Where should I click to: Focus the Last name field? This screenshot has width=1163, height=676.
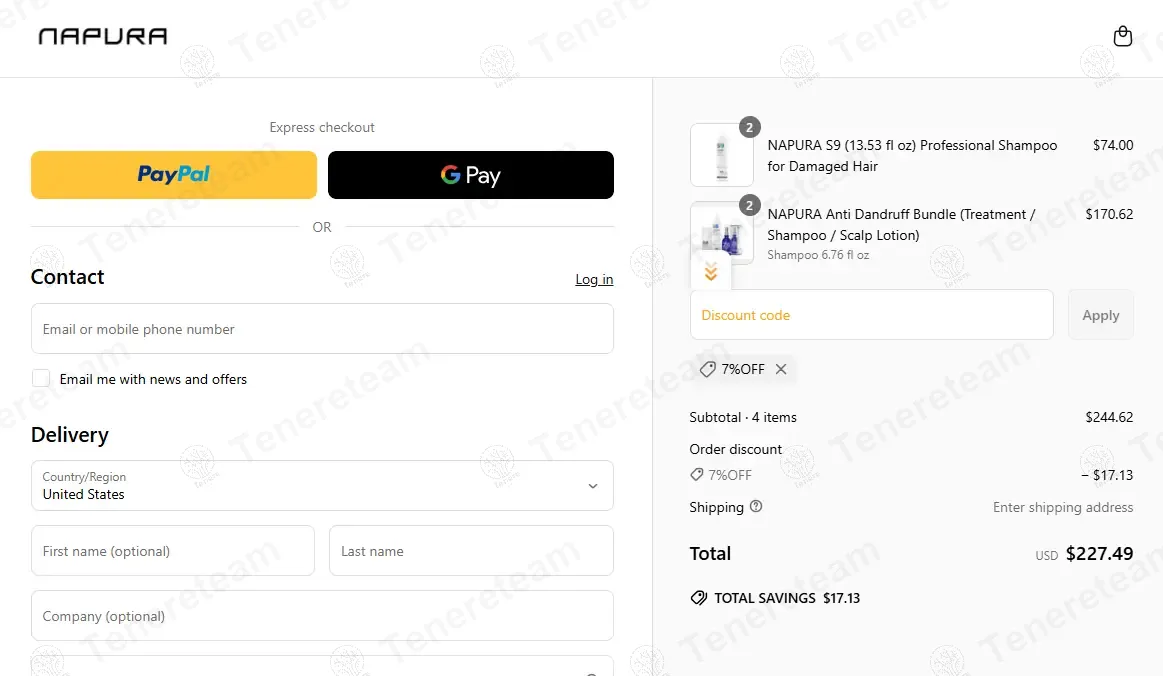(x=471, y=551)
